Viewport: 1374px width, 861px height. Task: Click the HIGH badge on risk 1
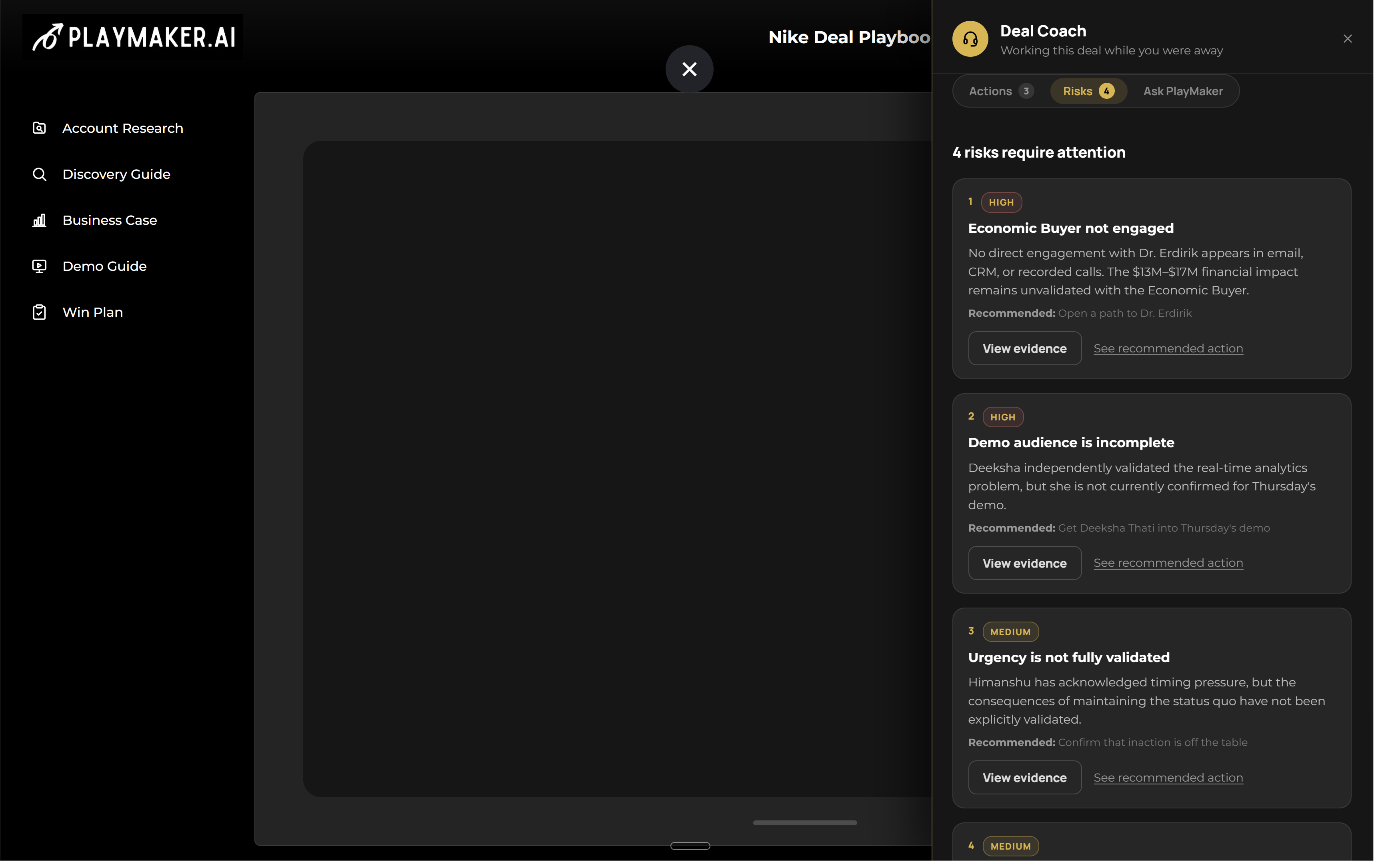[x=1001, y=202]
